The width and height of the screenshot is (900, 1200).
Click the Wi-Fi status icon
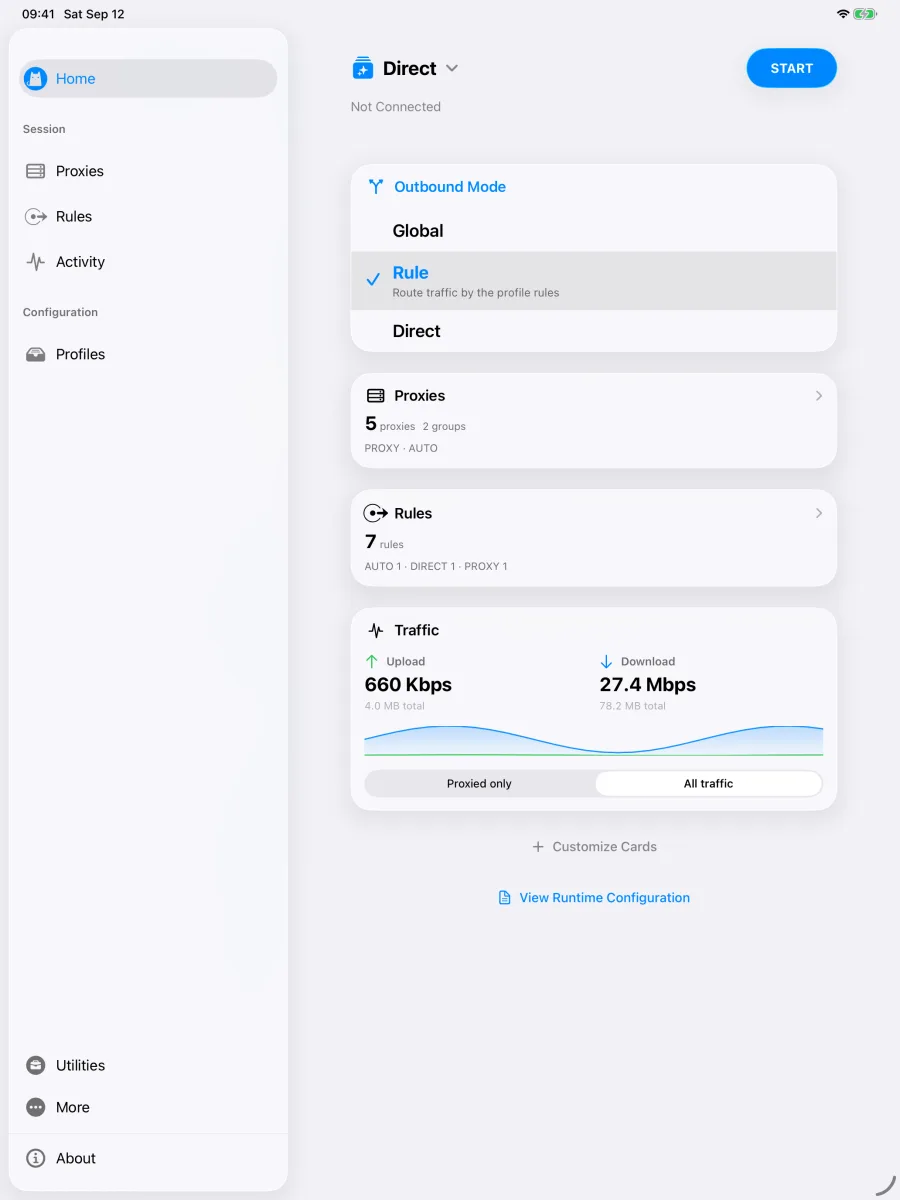(843, 14)
